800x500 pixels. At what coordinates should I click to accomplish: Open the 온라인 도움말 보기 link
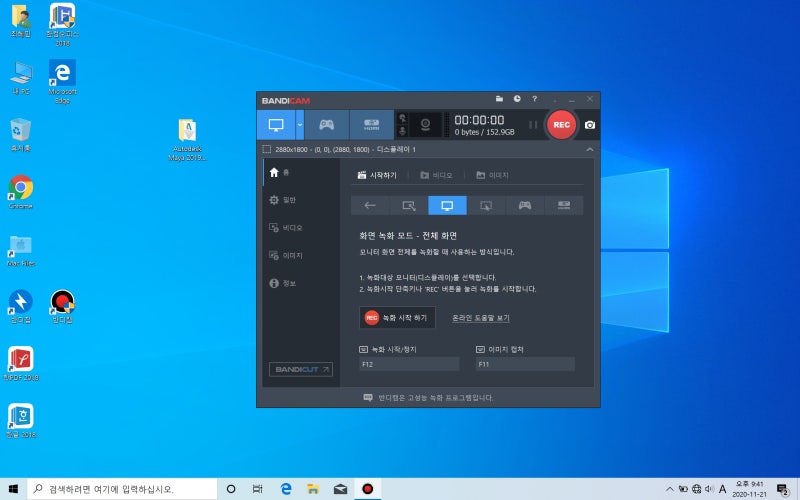click(x=481, y=318)
